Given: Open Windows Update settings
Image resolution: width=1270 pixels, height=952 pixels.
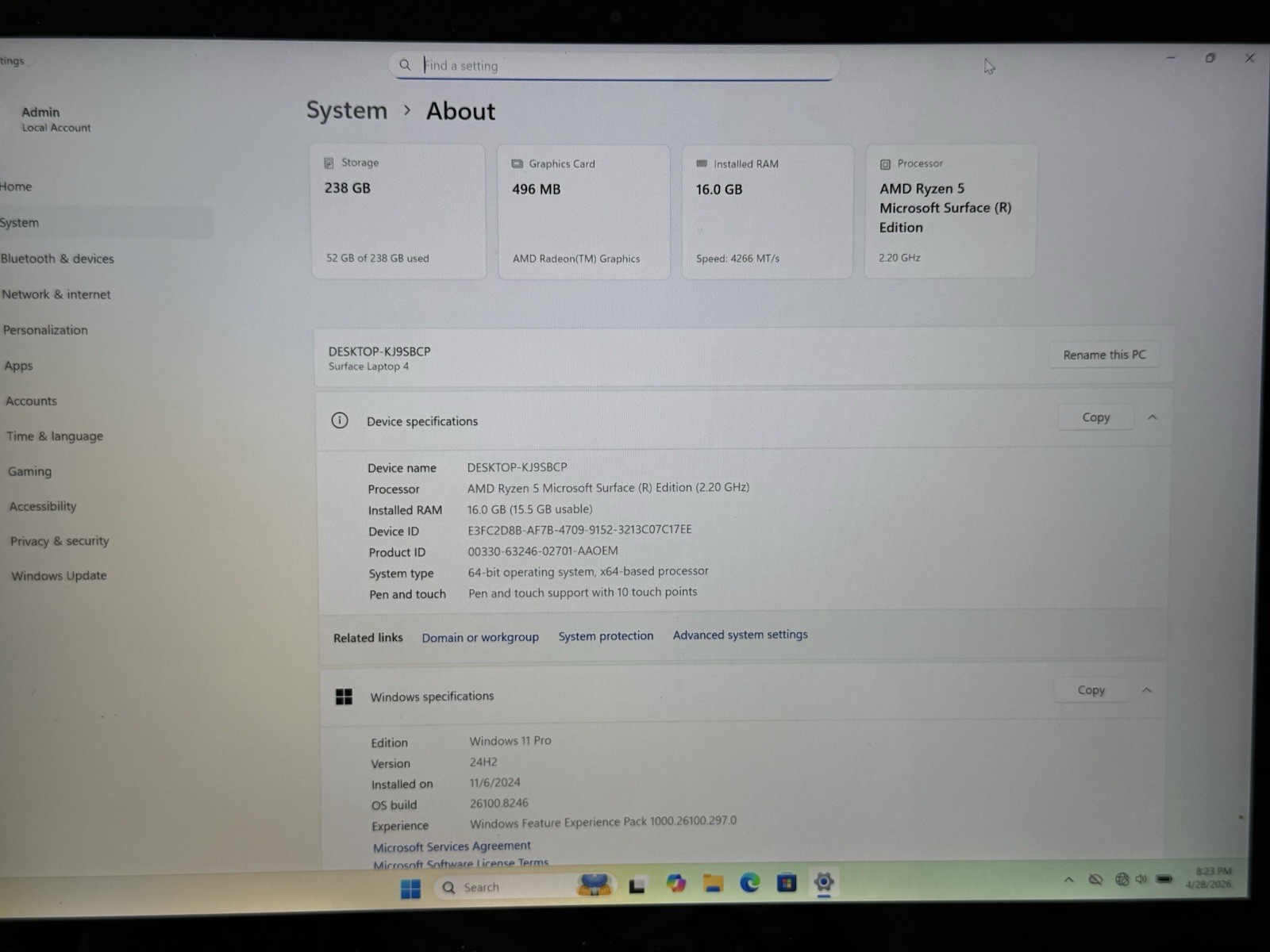Looking at the screenshot, I should [59, 576].
